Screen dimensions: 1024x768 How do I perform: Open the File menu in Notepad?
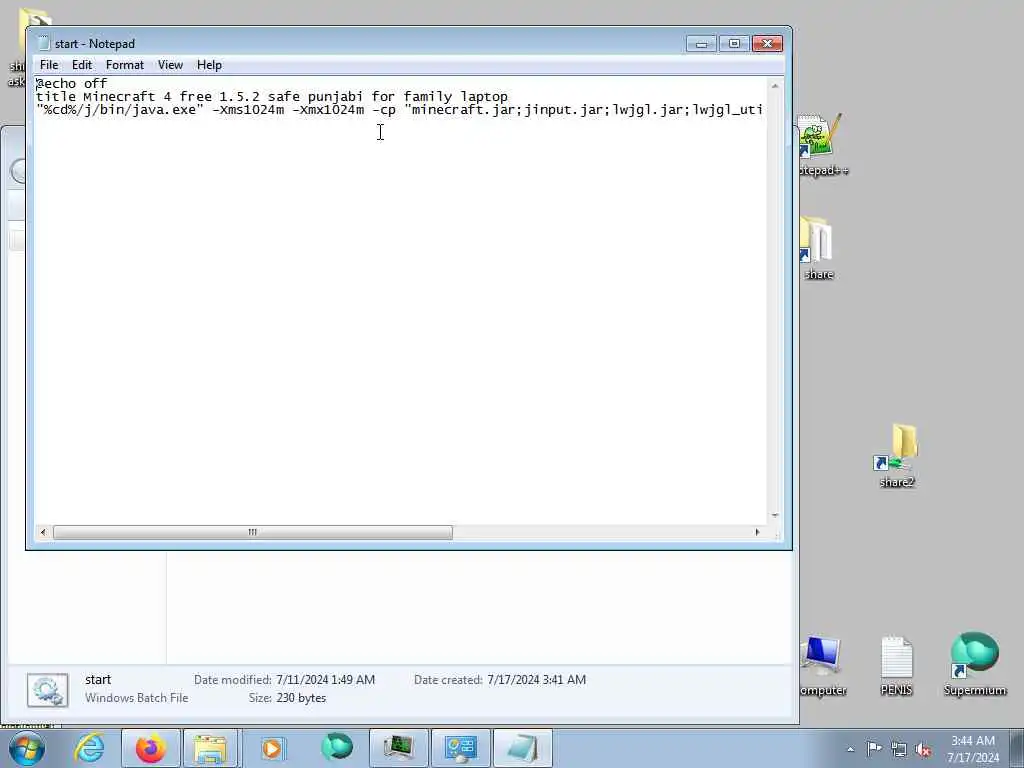[x=49, y=65]
